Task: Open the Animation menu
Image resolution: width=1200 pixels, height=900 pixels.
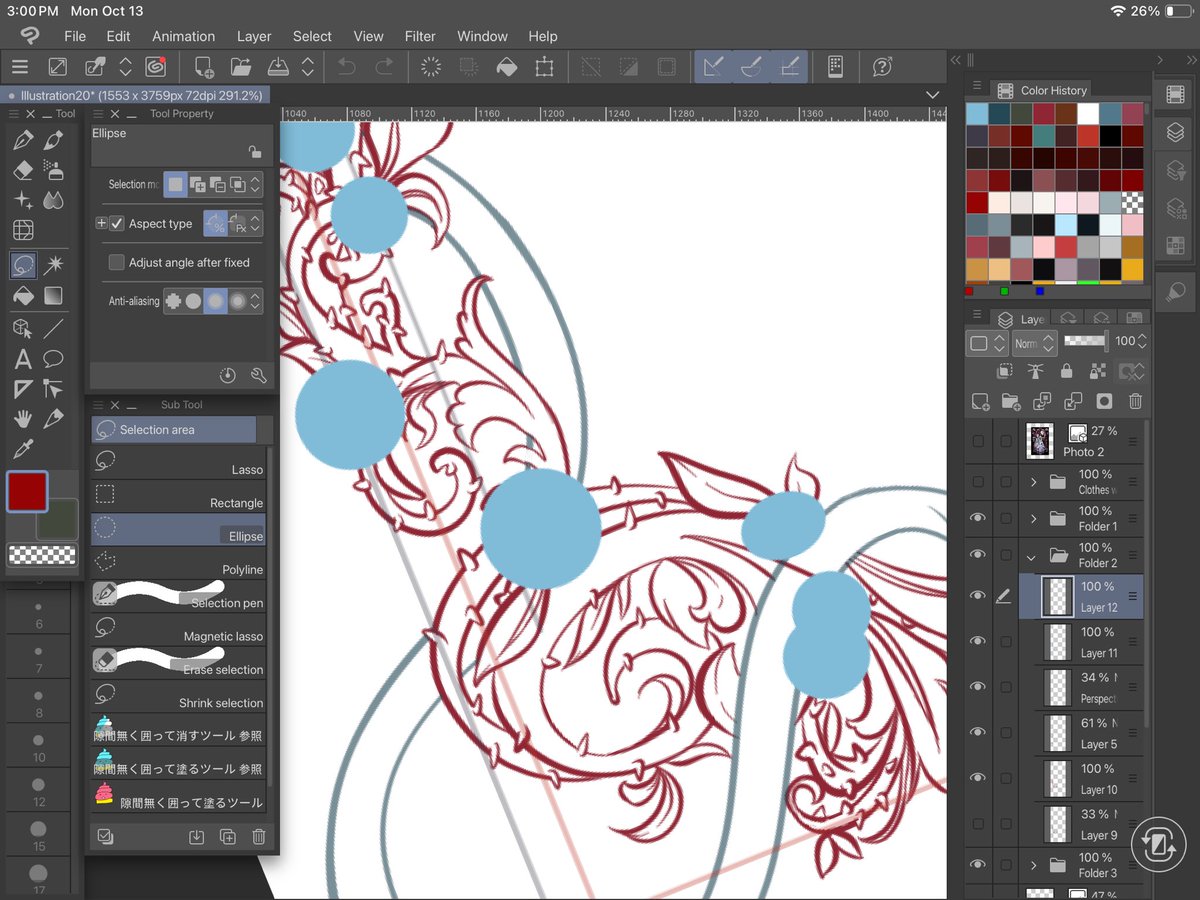Action: click(x=184, y=36)
